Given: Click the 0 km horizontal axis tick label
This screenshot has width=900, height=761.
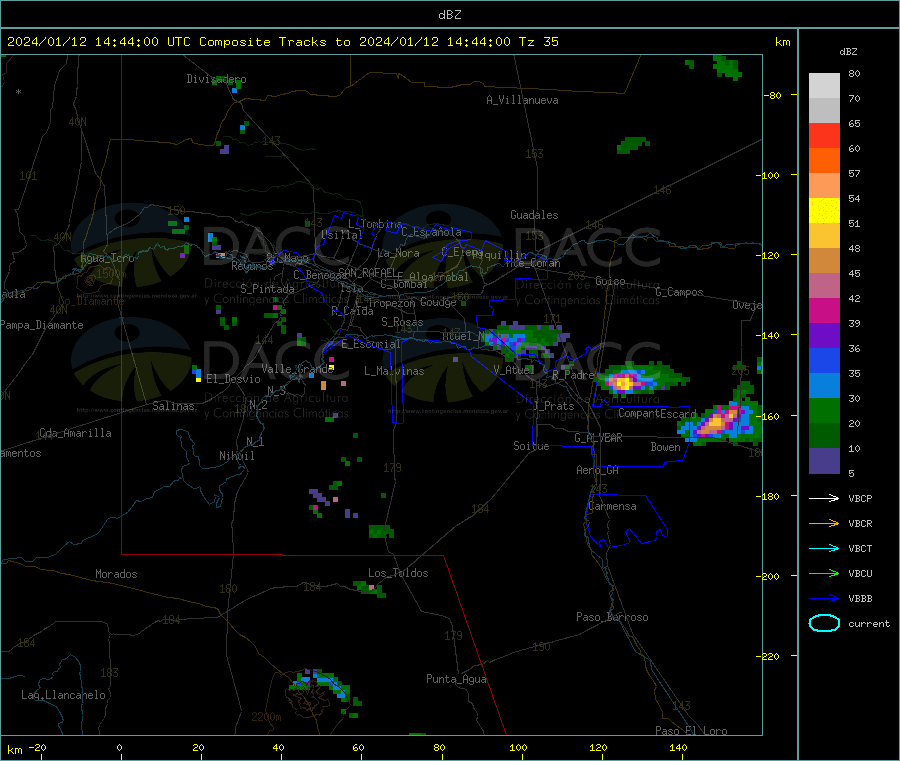Looking at the screenshot, I should [x=119, y=747].
